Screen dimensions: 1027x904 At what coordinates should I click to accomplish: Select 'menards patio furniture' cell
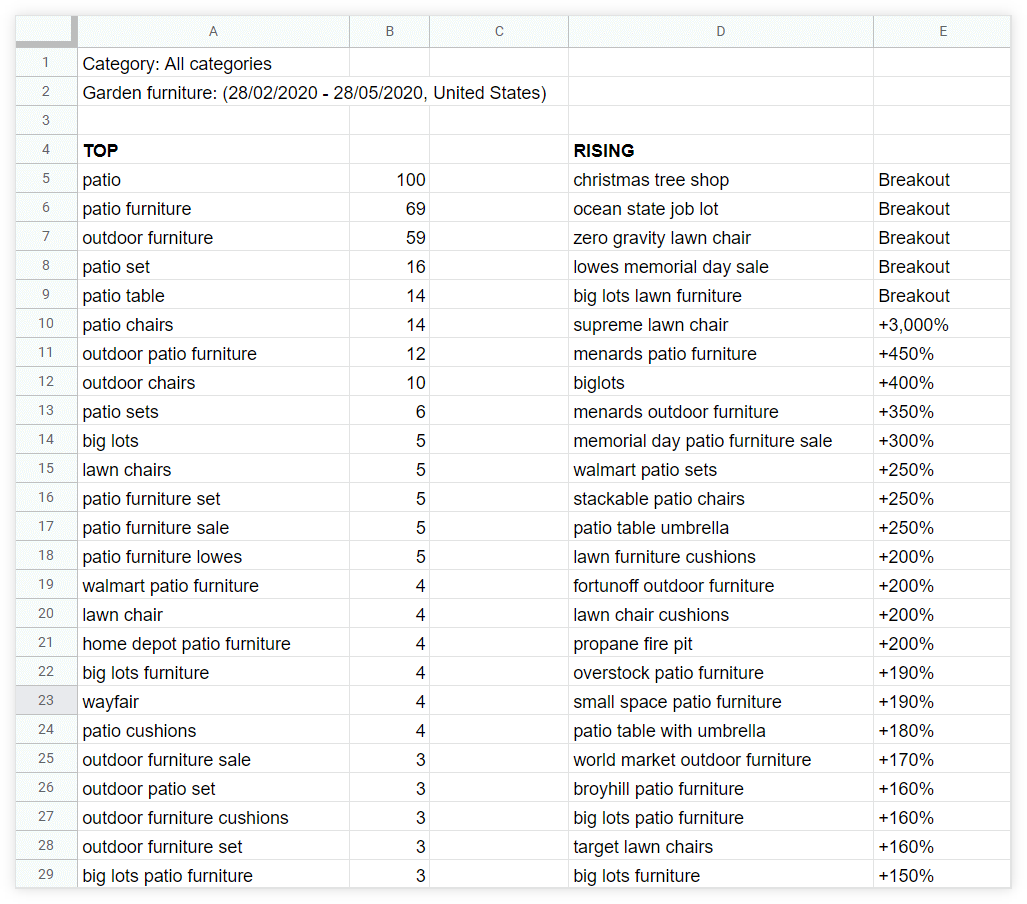(720, 353)
